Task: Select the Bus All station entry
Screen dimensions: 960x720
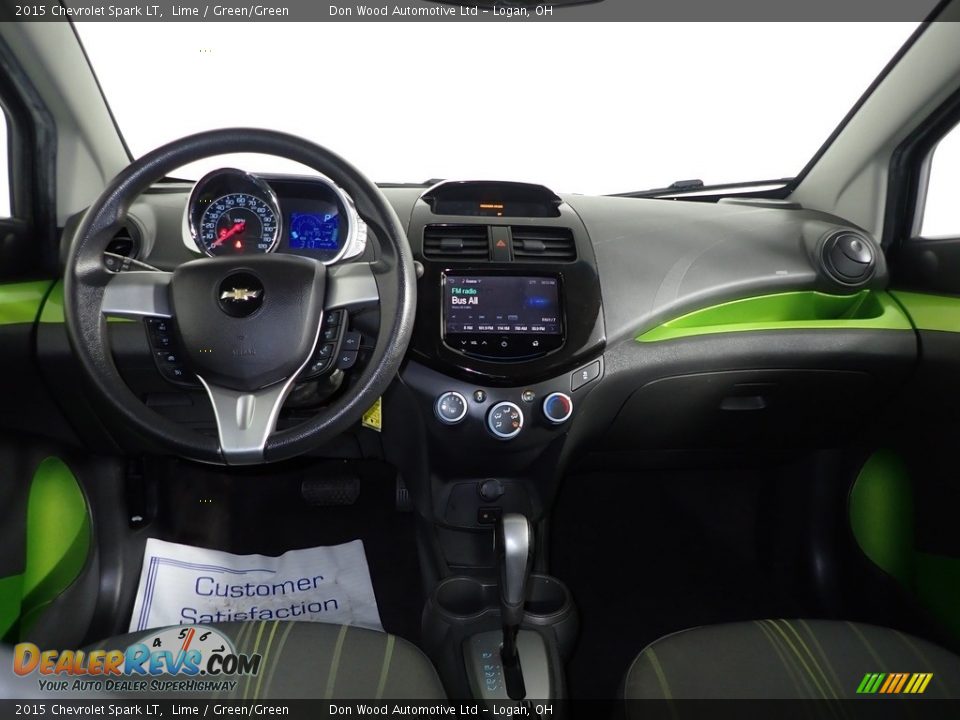Action: tap(465, 301)
